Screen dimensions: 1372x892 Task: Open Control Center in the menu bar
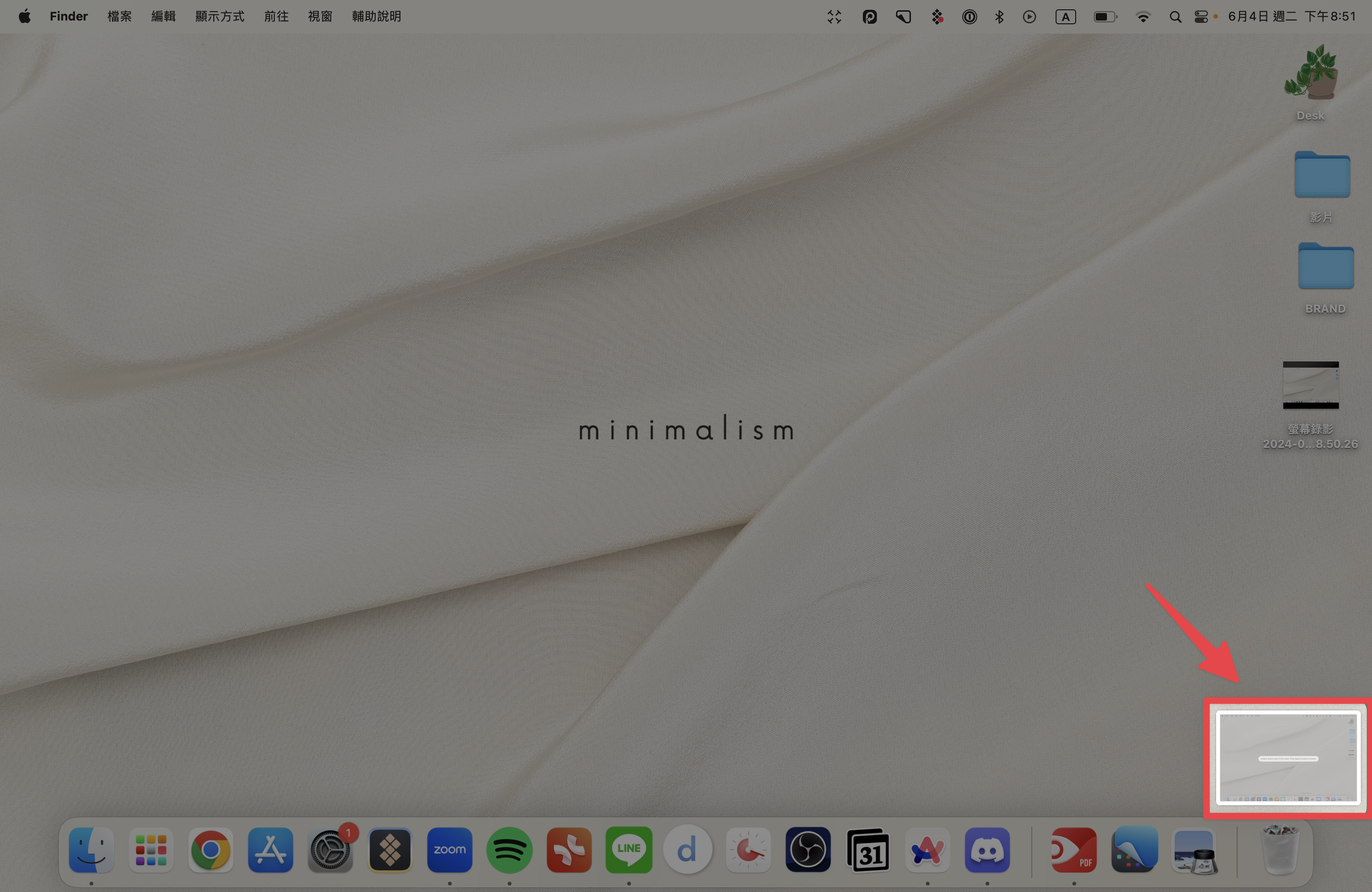tap(1201, 17)
